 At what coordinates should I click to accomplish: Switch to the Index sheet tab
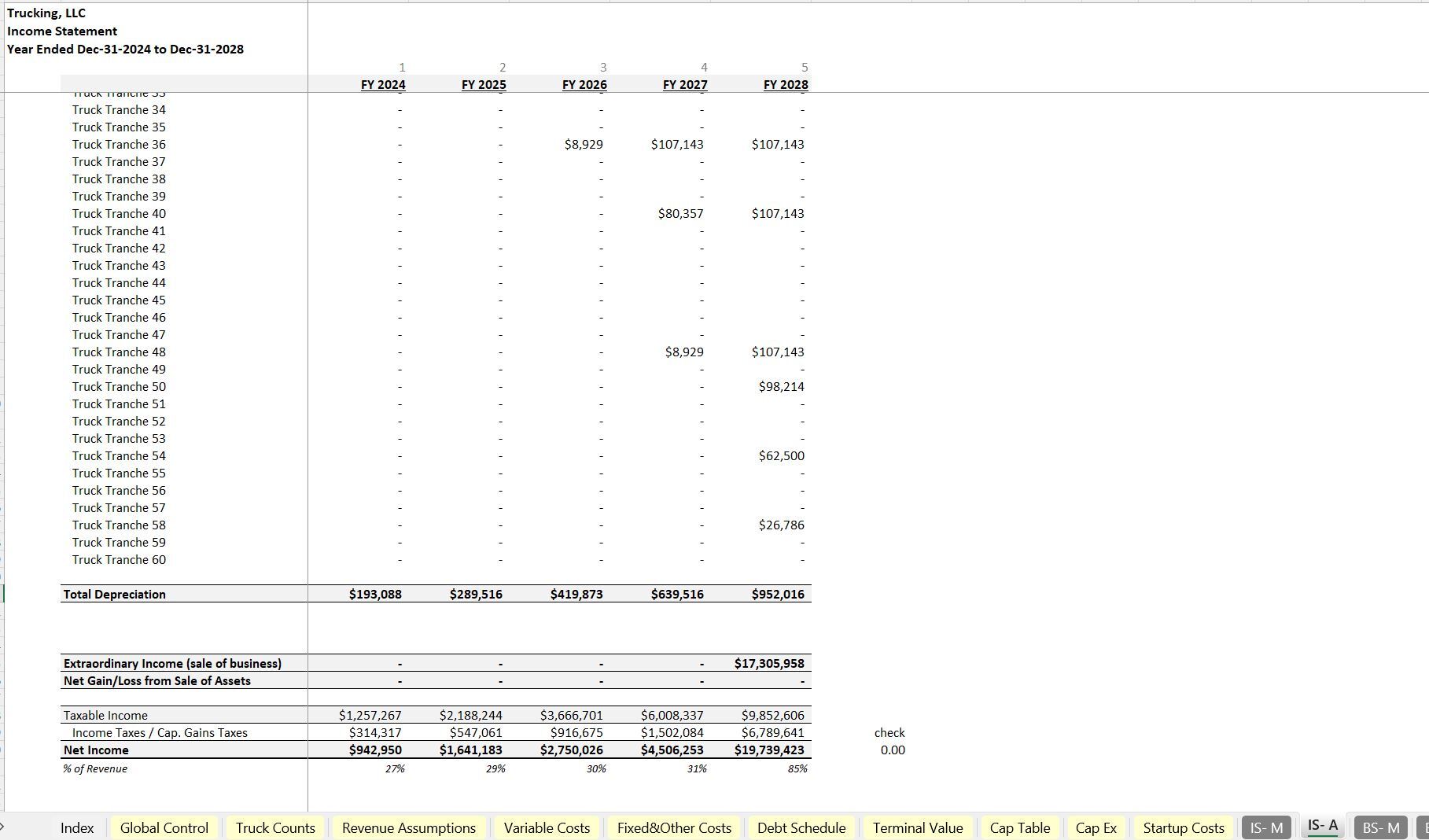coord(77,827)
